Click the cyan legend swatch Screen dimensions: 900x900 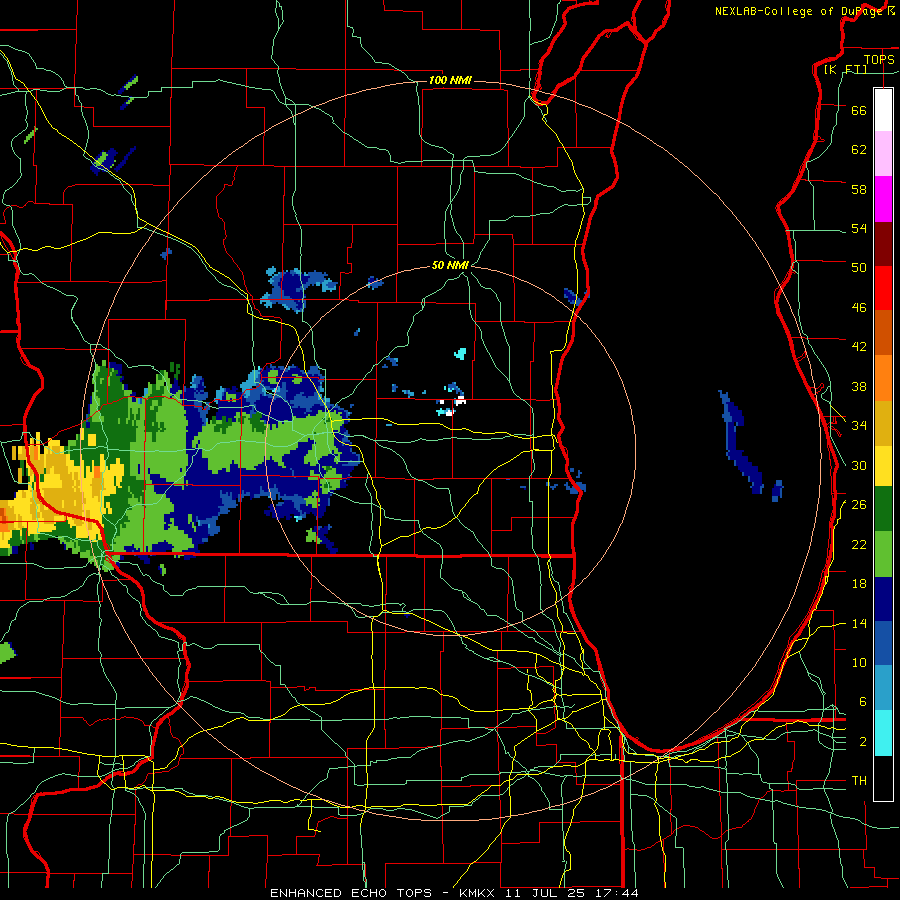pos(883,733)
